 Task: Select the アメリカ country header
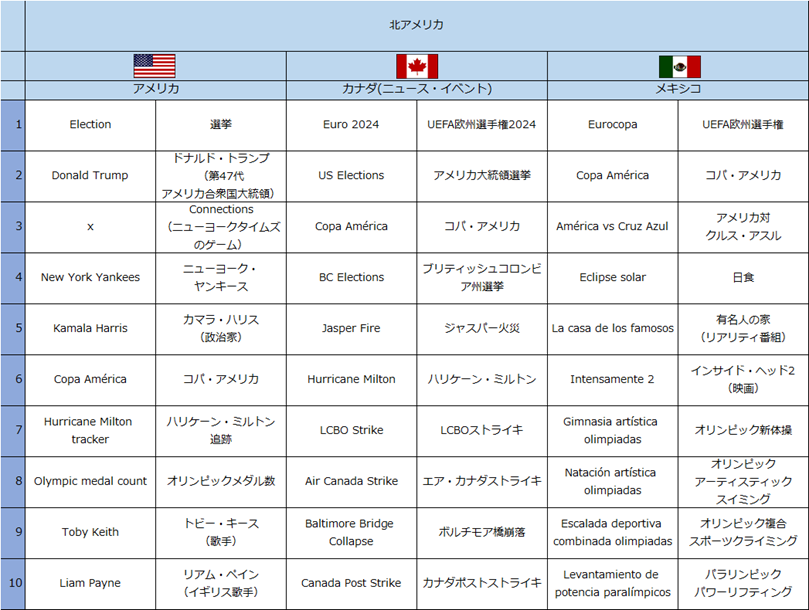(x=156, y=89)
